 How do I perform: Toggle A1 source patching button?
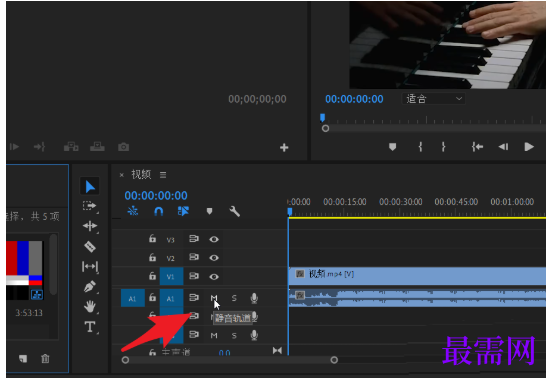point(133,298)
